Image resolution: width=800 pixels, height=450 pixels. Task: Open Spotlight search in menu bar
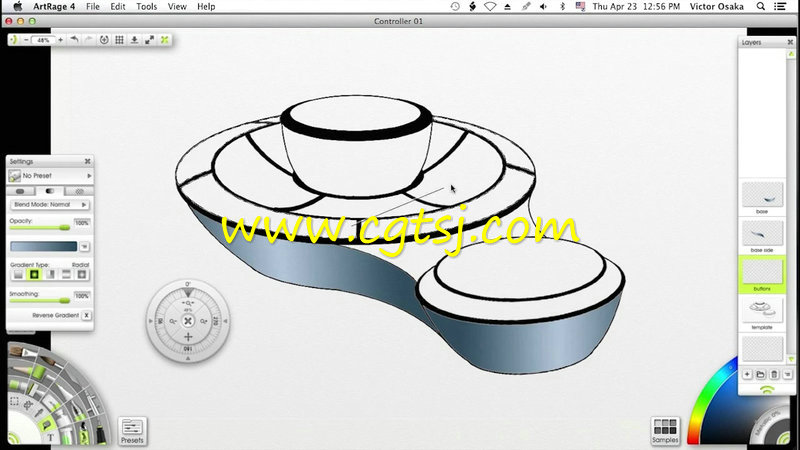760,7
